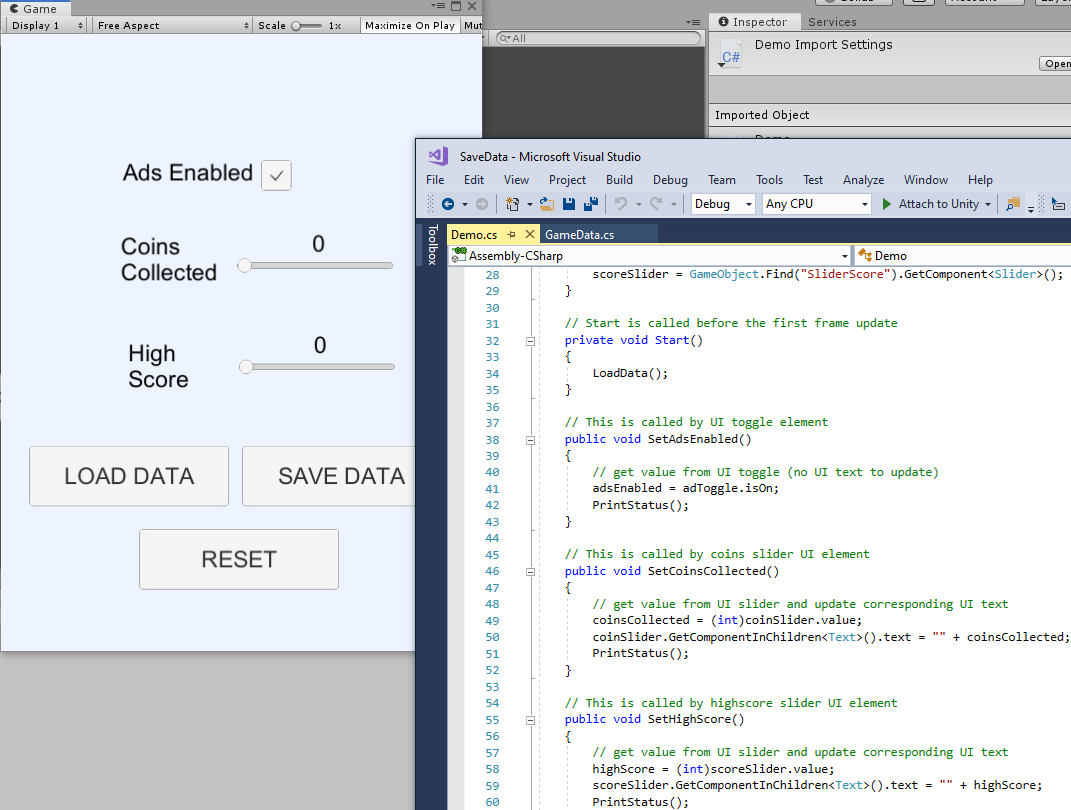Image resolution: width=1071 pixels, height=810 pixels.
Task: Click the RESET button in the Game view
Action: click(x=238, y=559)
